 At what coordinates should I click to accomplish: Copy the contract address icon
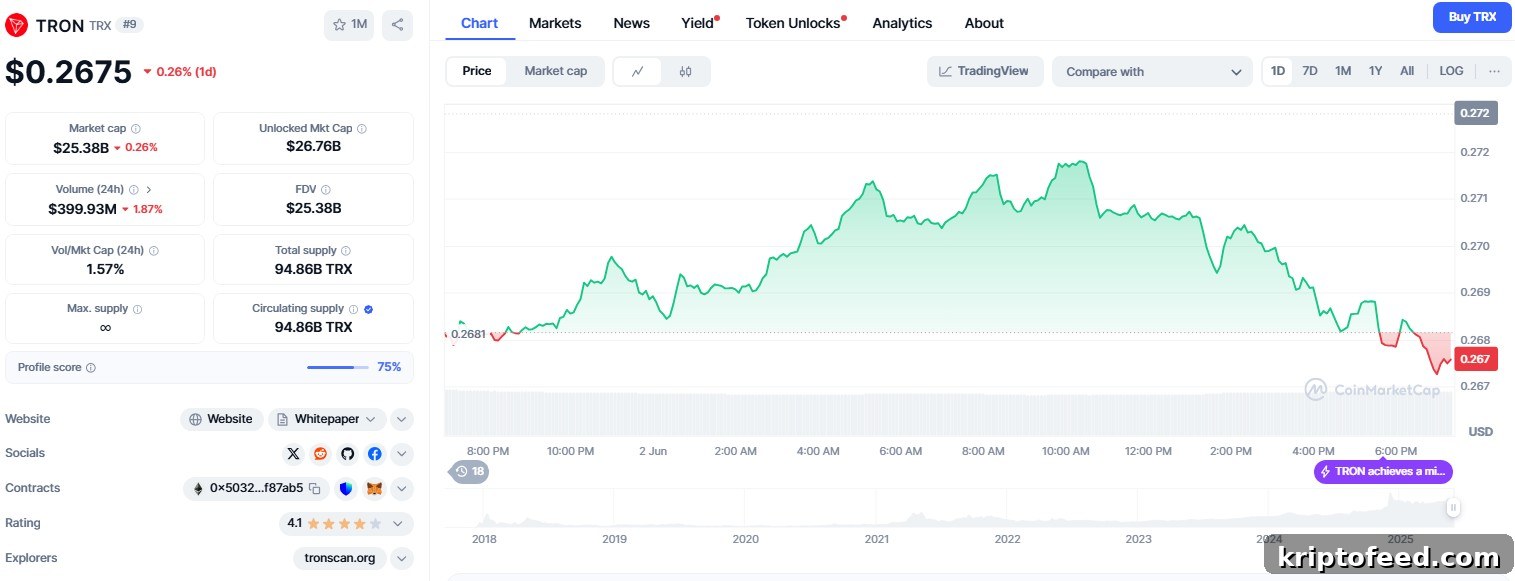pyautogui.click(x=314, y=489)
